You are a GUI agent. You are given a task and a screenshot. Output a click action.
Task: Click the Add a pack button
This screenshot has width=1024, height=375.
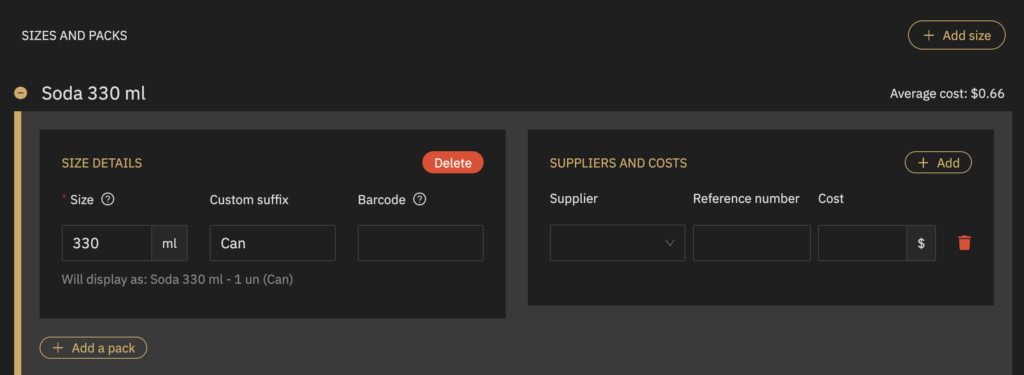pos(93,348)
